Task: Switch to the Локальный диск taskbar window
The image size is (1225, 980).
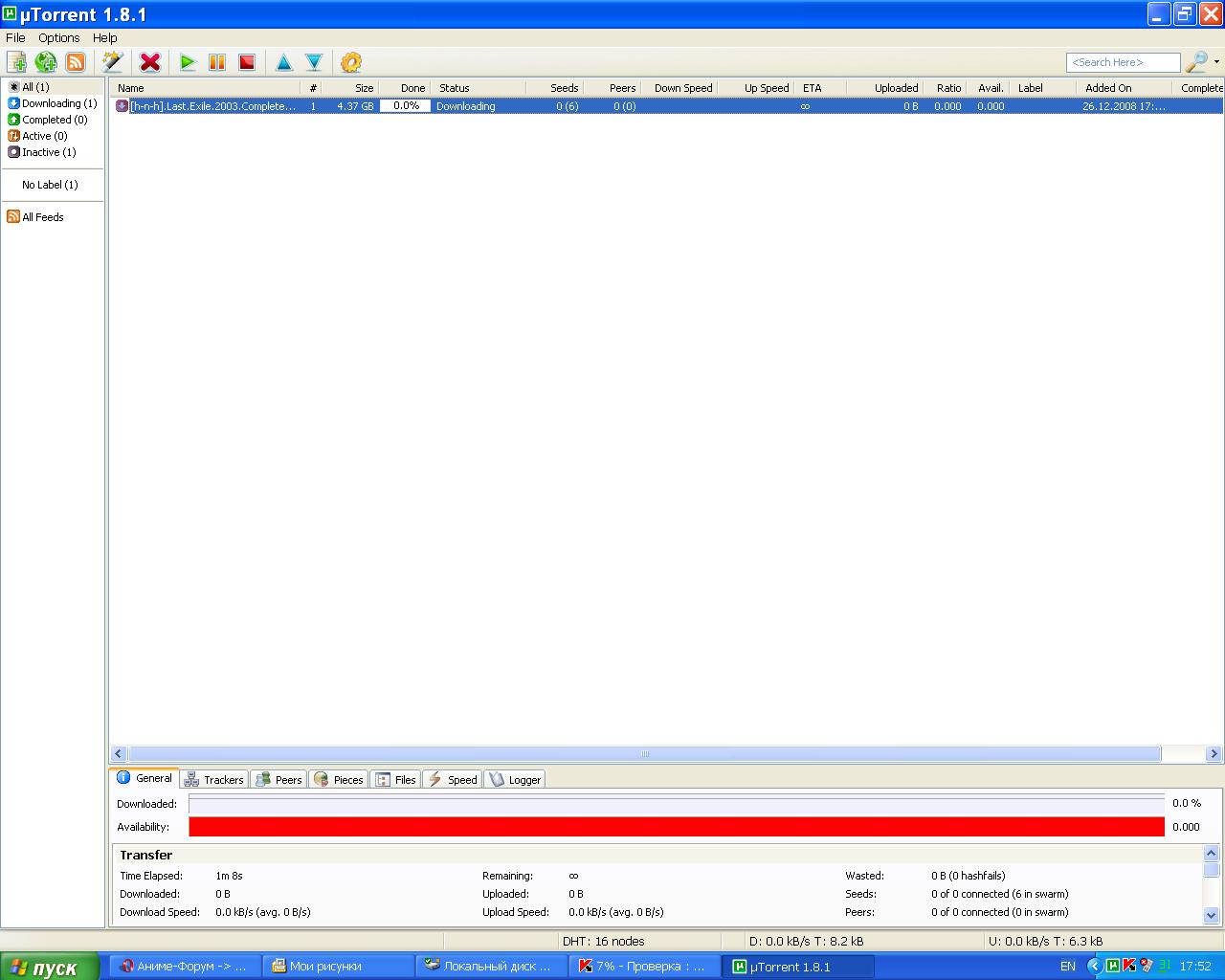Action: click(x=492, y=967)
